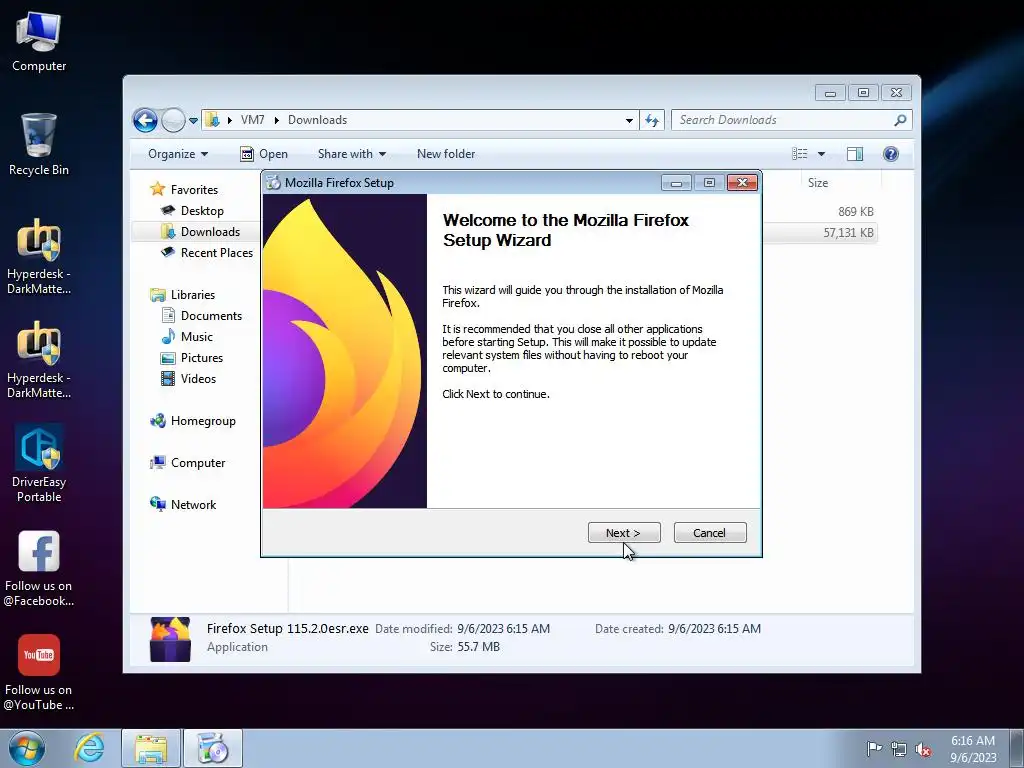
Task: Show the preview pane
Action: (855, 154)
